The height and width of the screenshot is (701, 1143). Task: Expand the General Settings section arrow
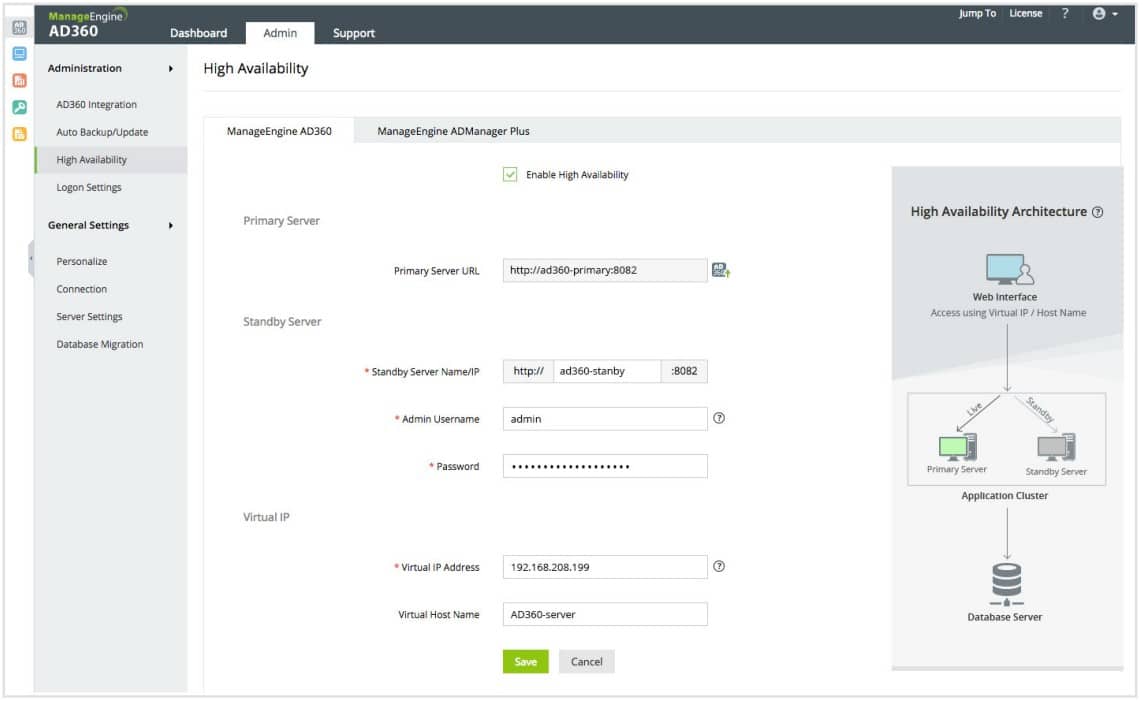[171, 227]
